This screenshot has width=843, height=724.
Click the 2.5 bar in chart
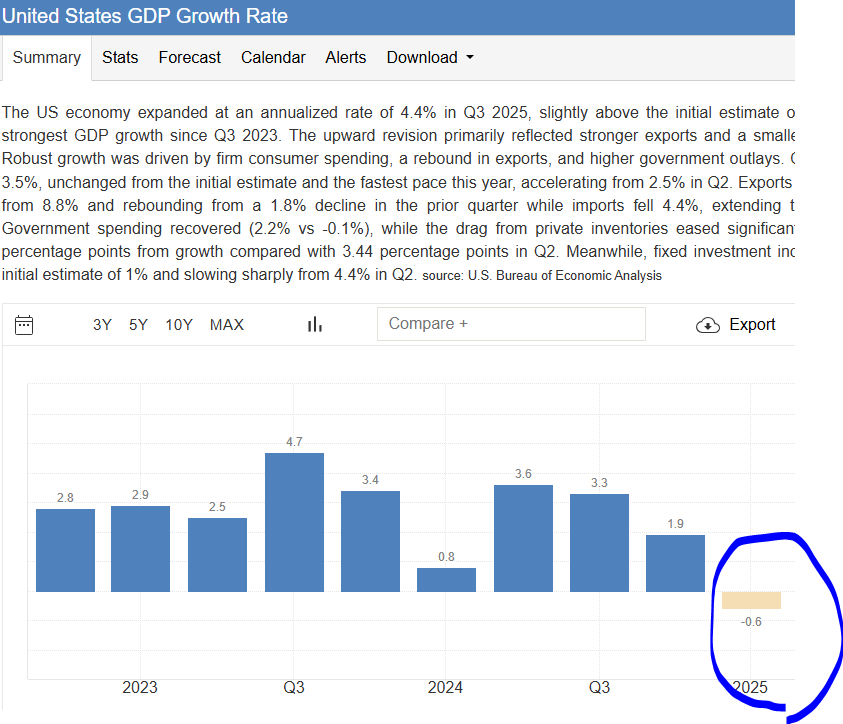pos(217,555)
